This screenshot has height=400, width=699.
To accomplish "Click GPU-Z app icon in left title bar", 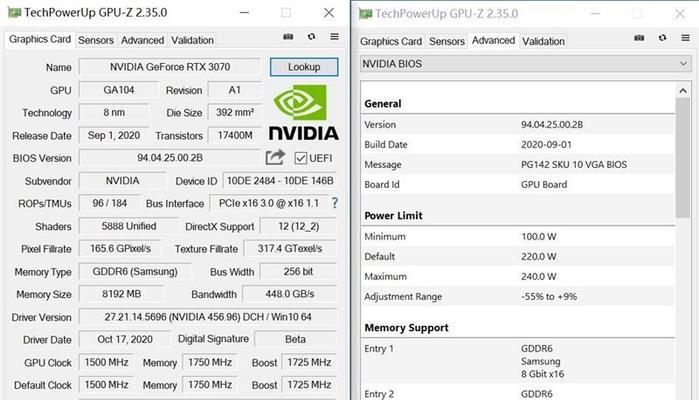I will (x=14, y=12).
